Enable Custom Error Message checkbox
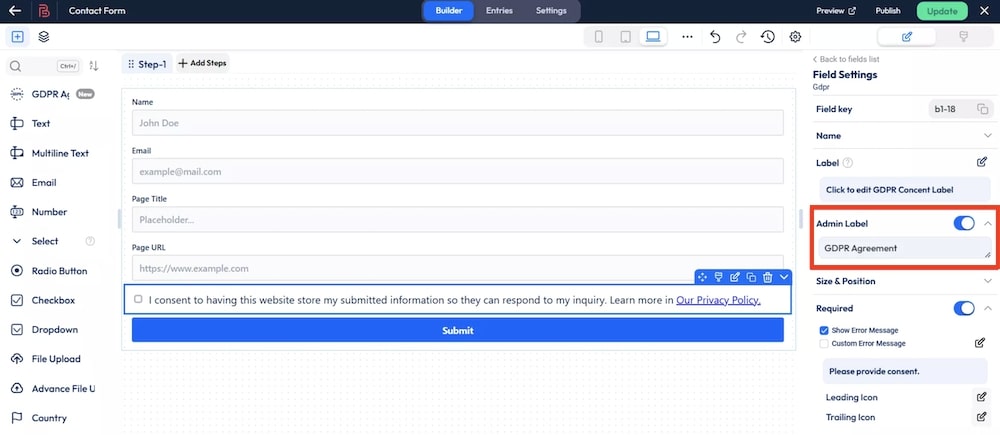This screenshot has height=435, width=1000. point(824,343)
